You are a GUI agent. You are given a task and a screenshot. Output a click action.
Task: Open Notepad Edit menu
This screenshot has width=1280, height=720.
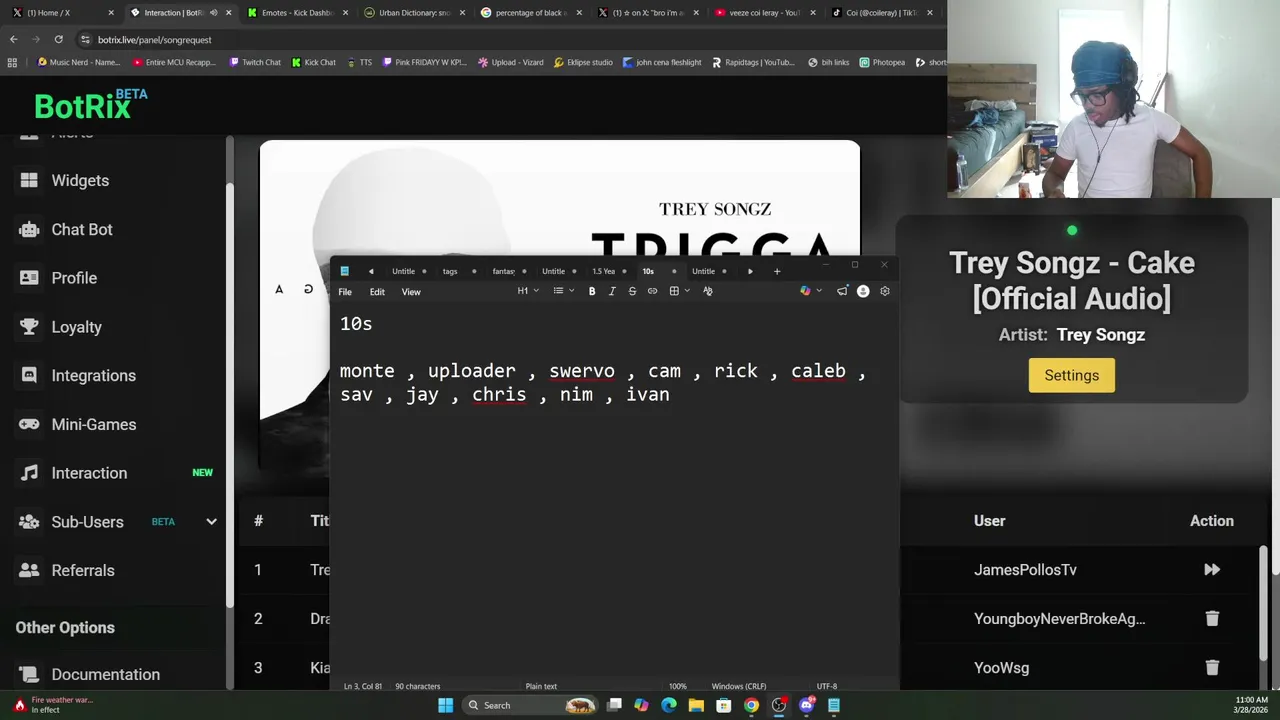coord(377,292)
